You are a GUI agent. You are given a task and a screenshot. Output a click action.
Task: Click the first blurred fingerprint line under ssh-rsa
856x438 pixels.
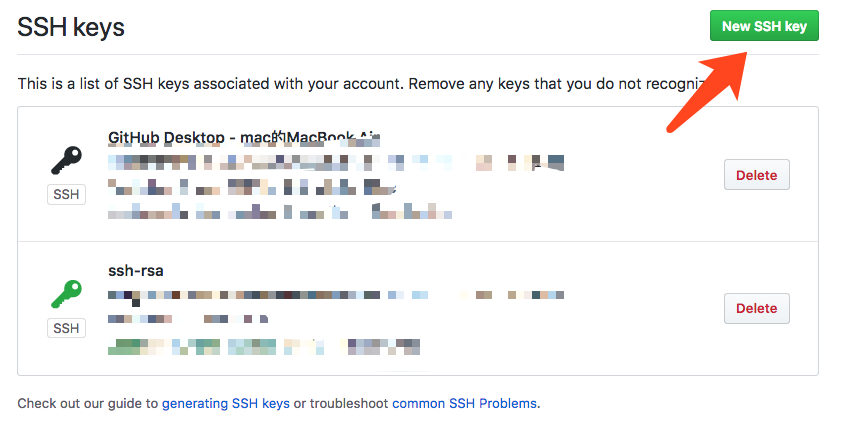[336, 296]
